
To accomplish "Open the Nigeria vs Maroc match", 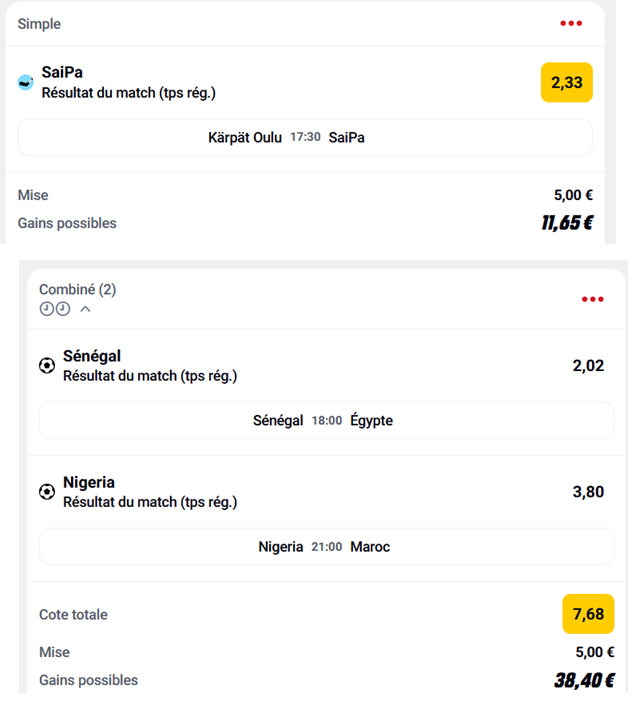I will click(x=327, y=546).
